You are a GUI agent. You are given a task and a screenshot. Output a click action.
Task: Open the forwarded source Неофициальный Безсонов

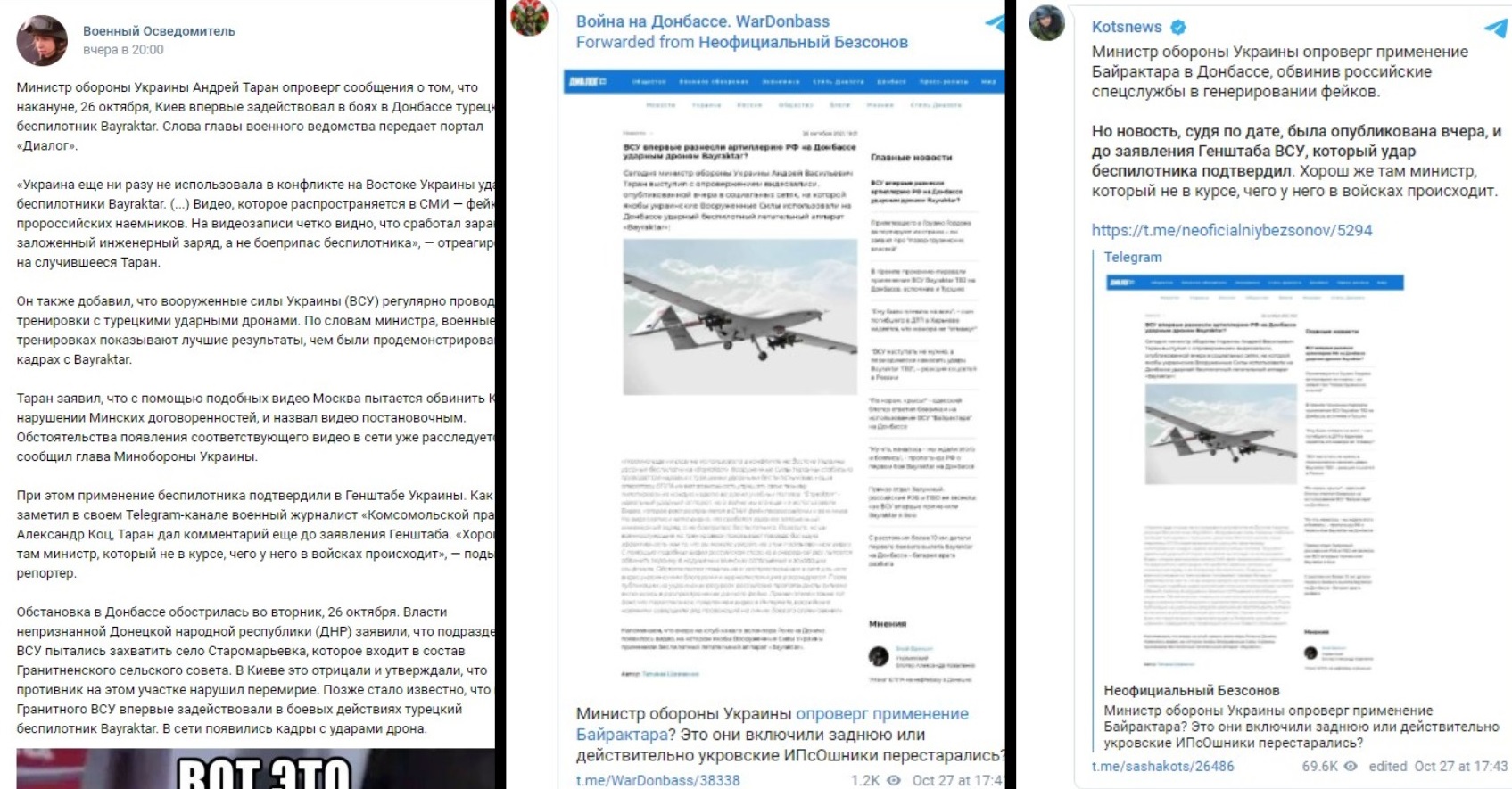[x=803, y=42]
